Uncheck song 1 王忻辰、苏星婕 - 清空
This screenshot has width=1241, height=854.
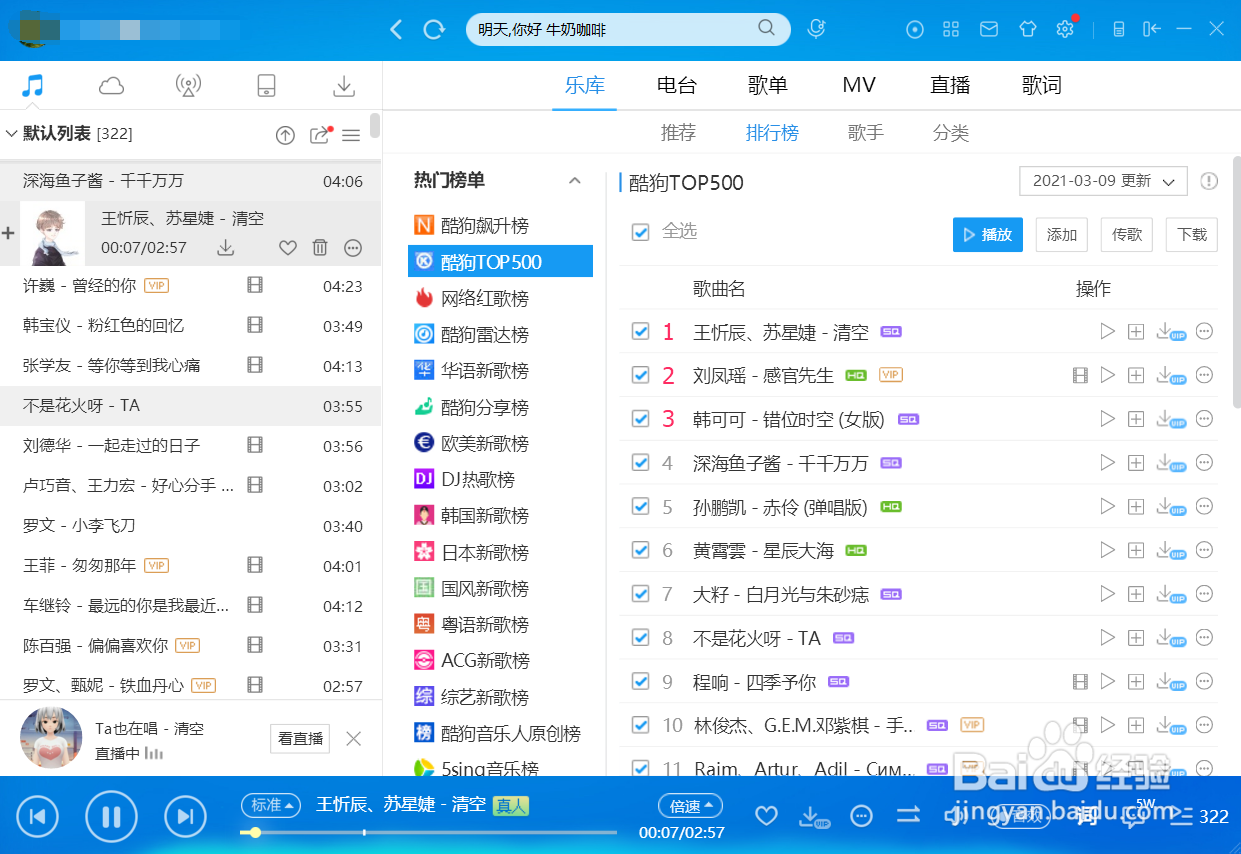click(x=641, y=332)
